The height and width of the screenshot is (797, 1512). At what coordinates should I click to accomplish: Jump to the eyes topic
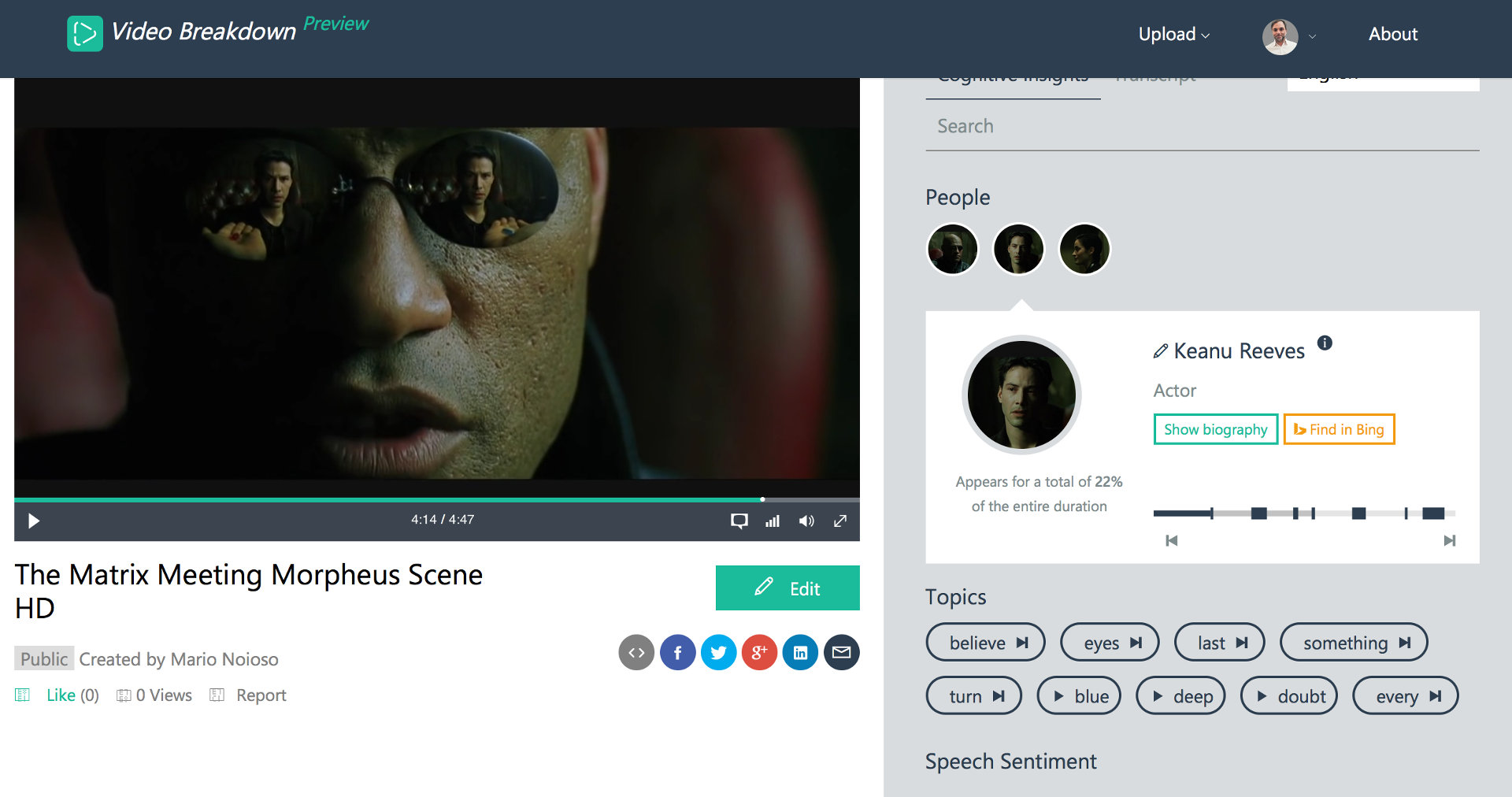pyautogui.click(x=1110, y=643)
